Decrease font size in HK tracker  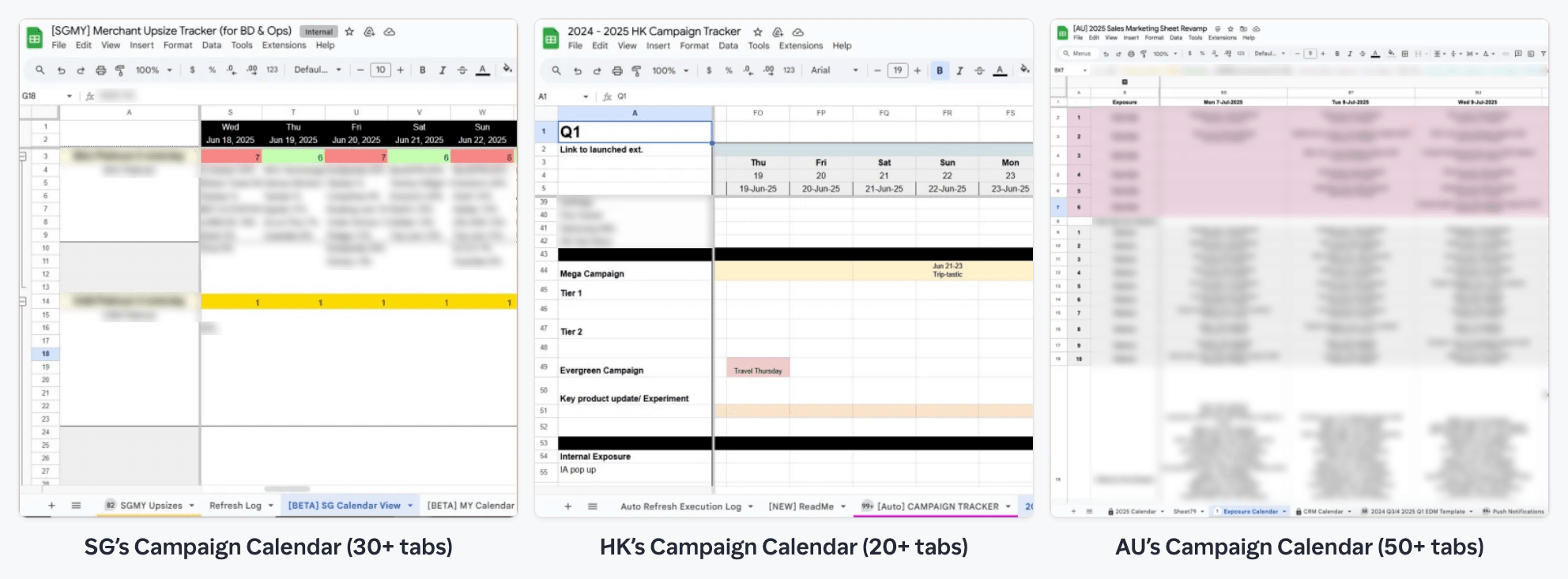pyautogui.click(x=877, y=70)
